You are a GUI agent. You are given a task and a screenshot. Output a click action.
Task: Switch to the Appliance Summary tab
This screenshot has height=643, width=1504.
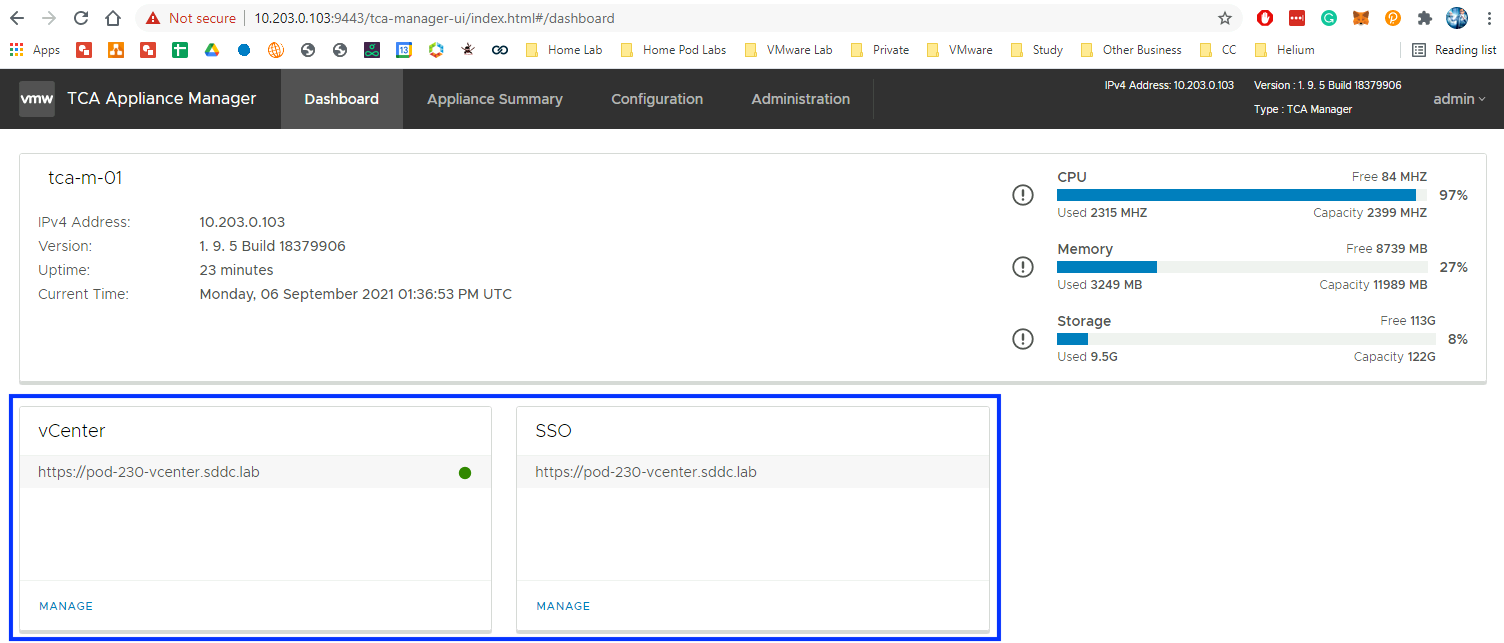[494, 99]
